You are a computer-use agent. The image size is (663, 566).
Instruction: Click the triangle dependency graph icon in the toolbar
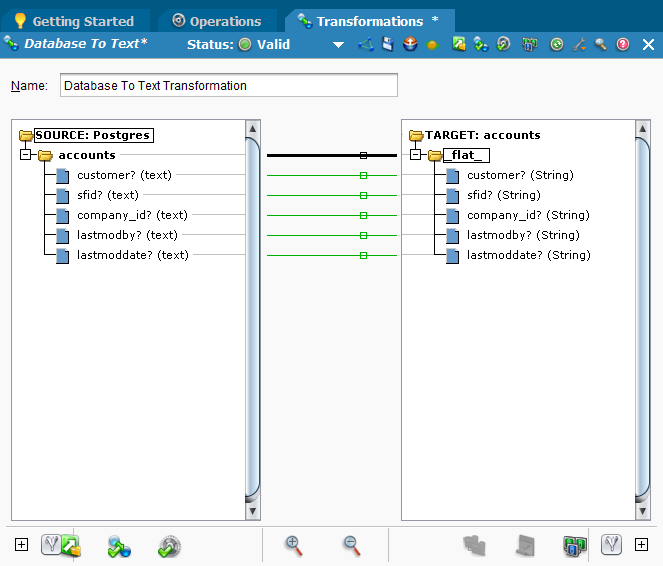pos(365,45)
